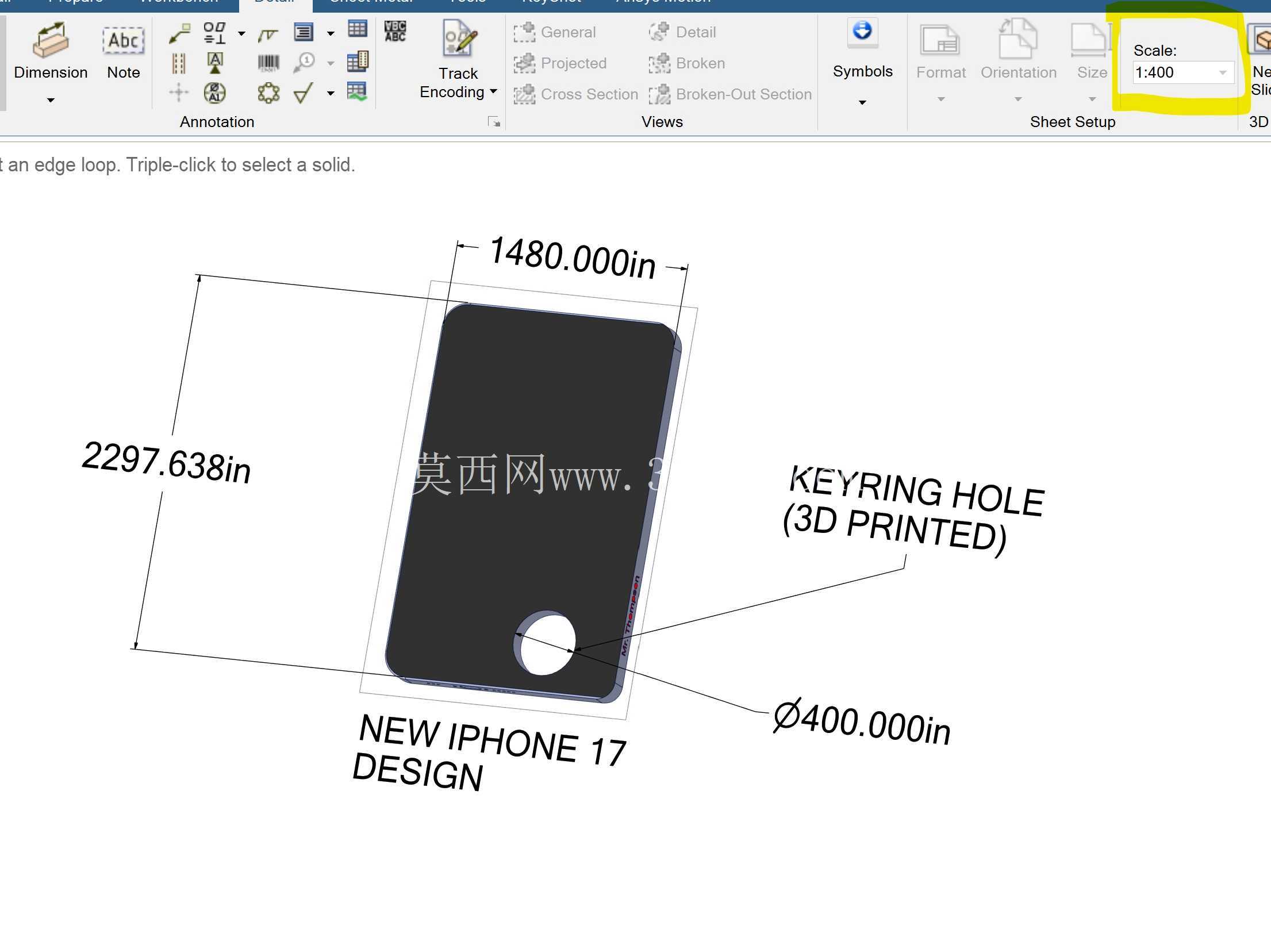Click the Broken-Out Section view button
The image size is (1271, 952).
click(730, 94)
